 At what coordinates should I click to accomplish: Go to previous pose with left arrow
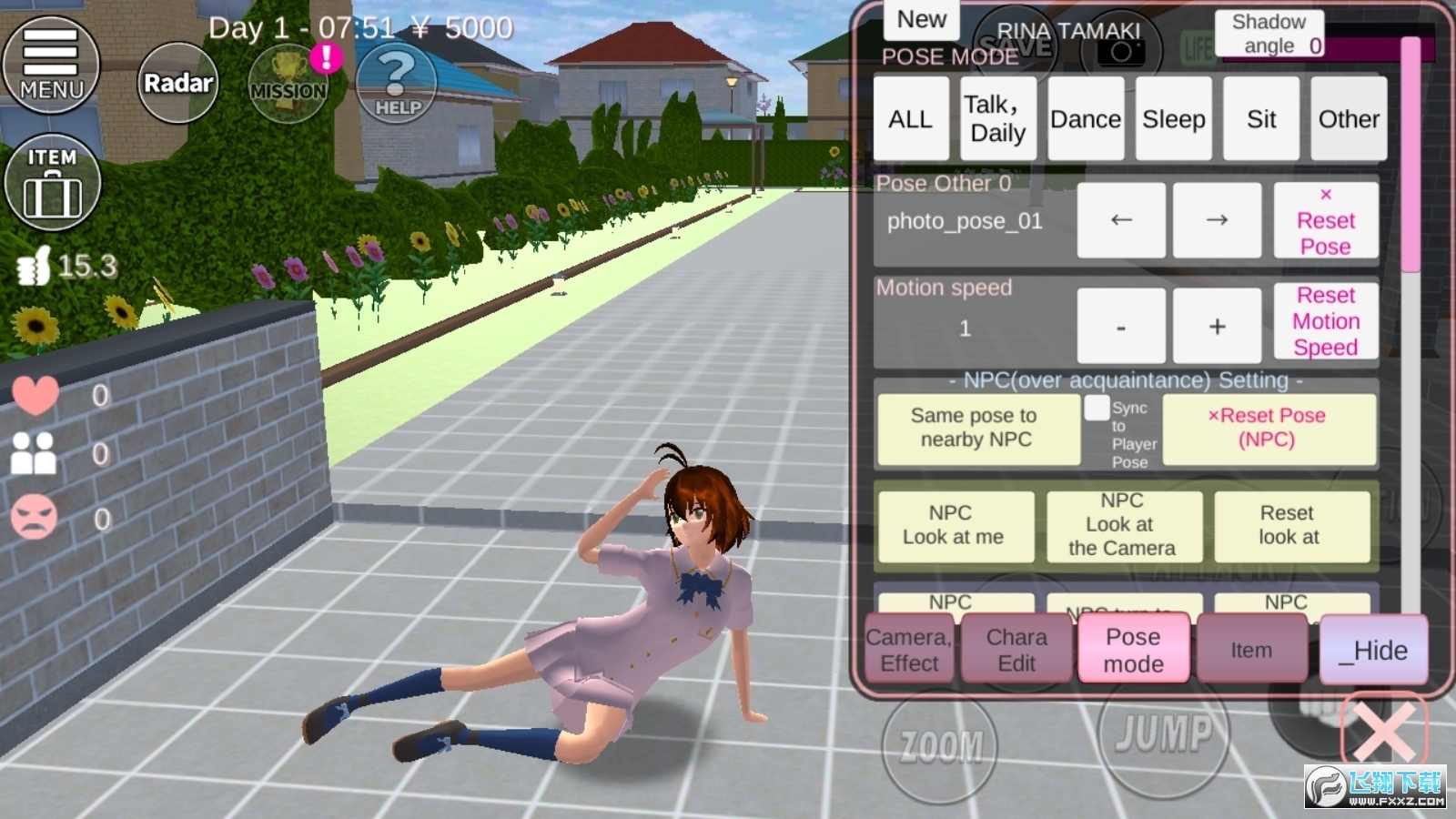[1120, 220]
